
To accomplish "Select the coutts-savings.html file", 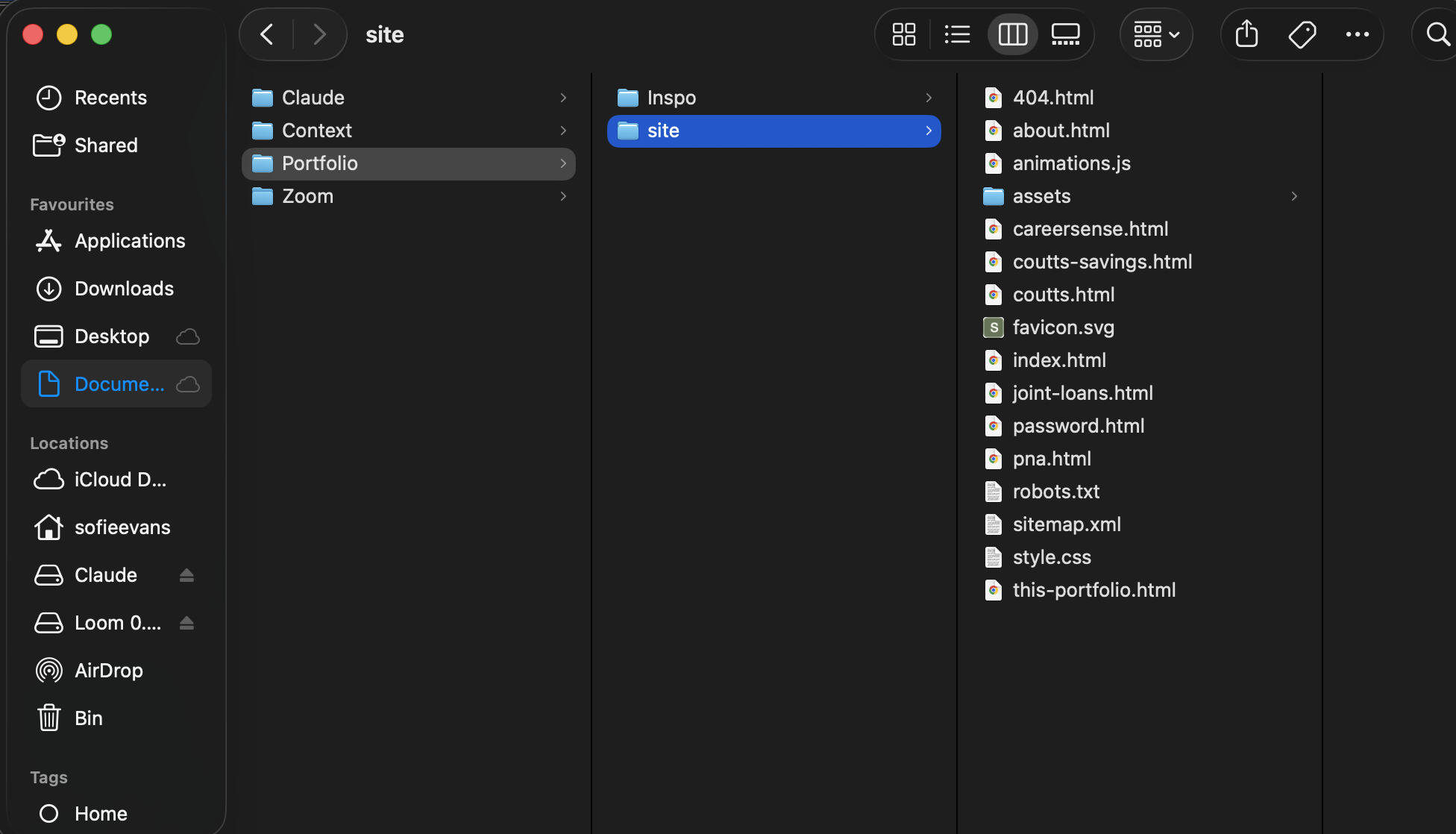I will tap(1139, 262).
